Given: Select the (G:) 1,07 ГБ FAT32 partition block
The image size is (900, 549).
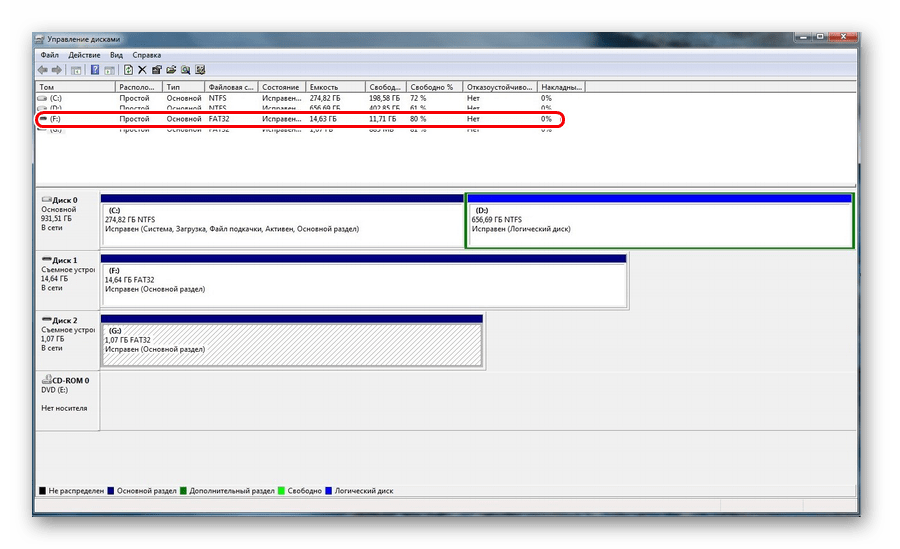Looking at the screenshot, I should coord(292,341).
